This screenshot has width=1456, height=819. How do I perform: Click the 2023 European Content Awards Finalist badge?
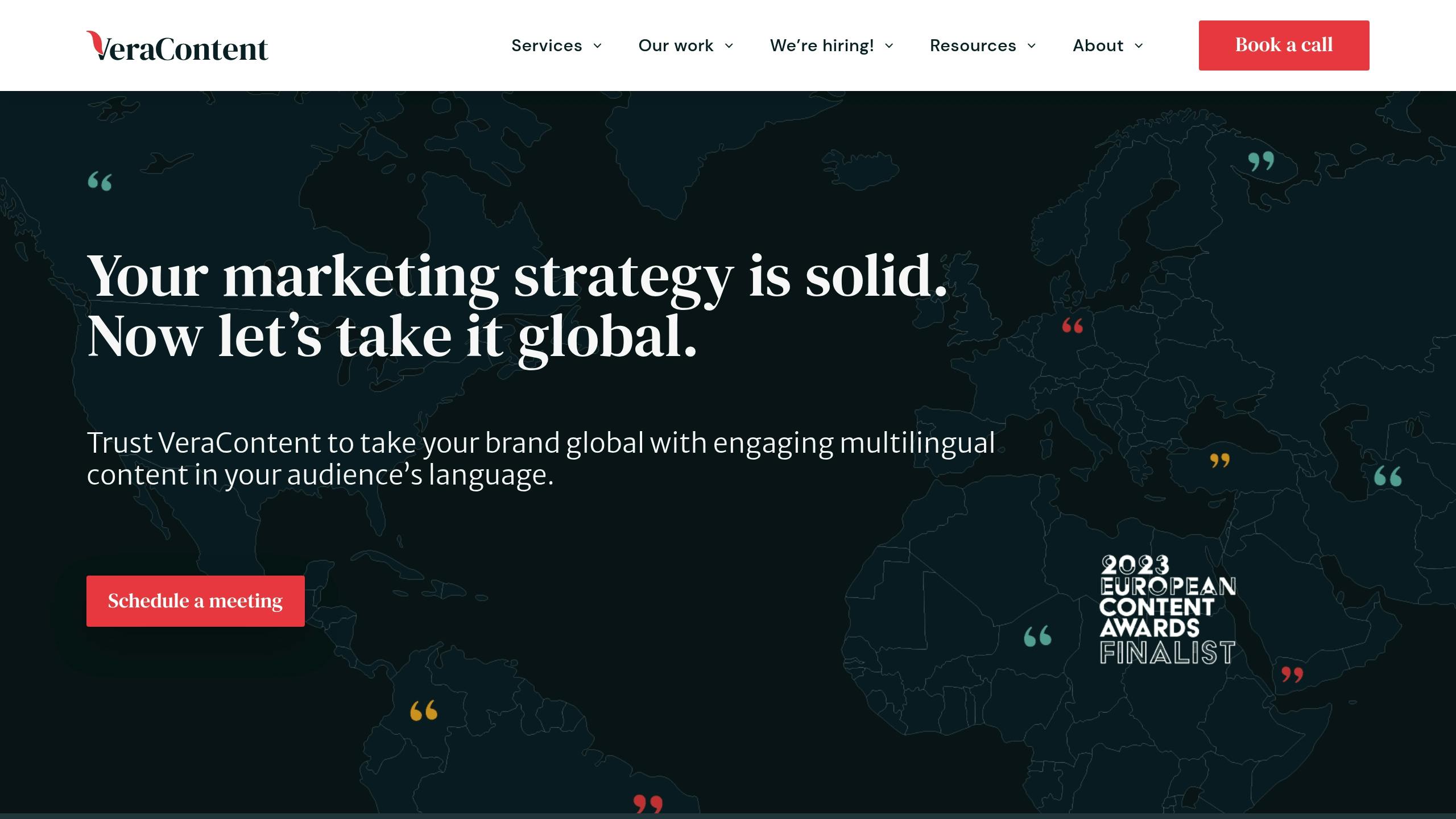pyautogui.click(x=1167, y=610)
